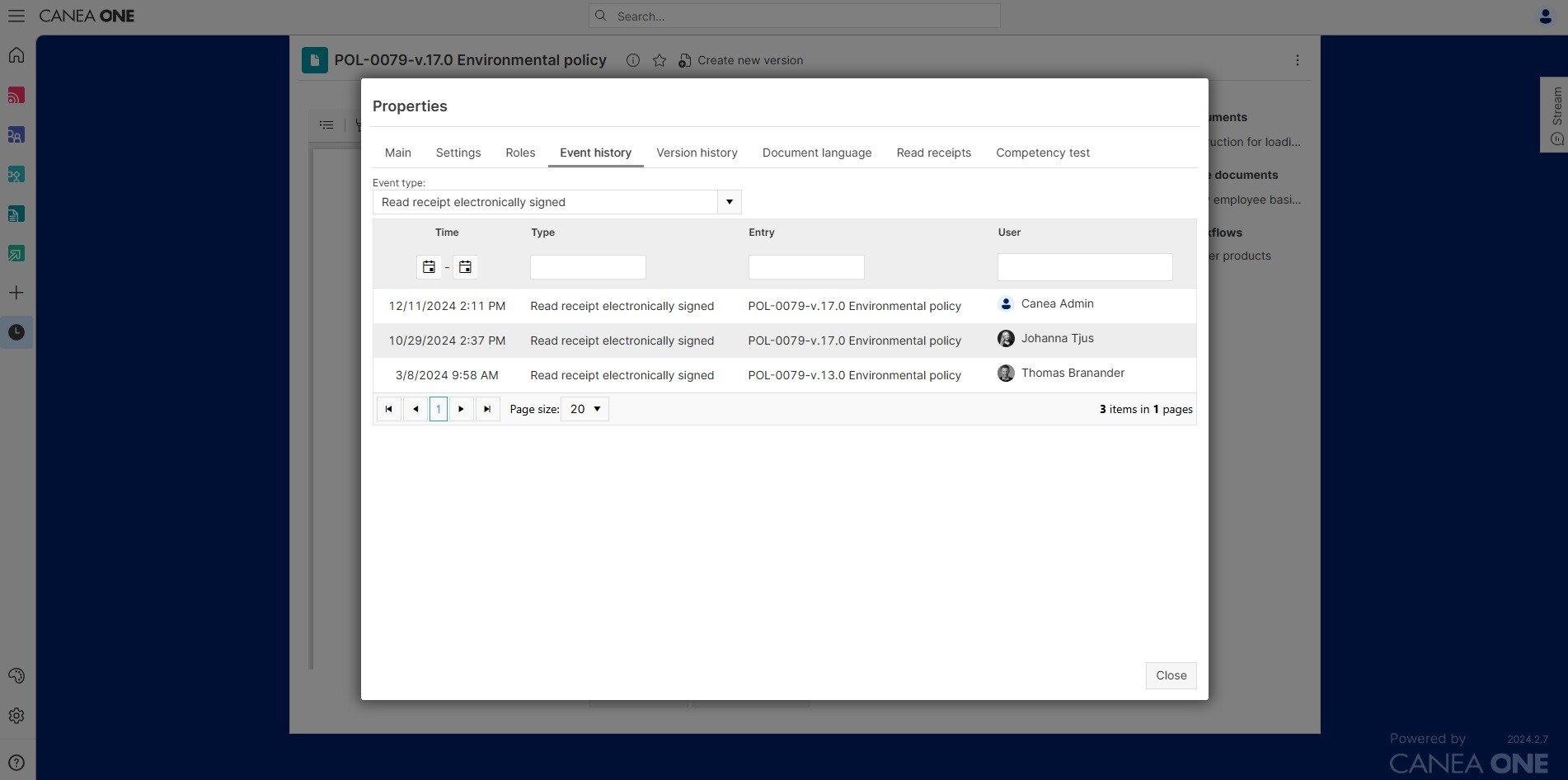Viewport: 1568px width, 780px height.
Task: Select the Event history tab
Action: [x=596, y=153]
